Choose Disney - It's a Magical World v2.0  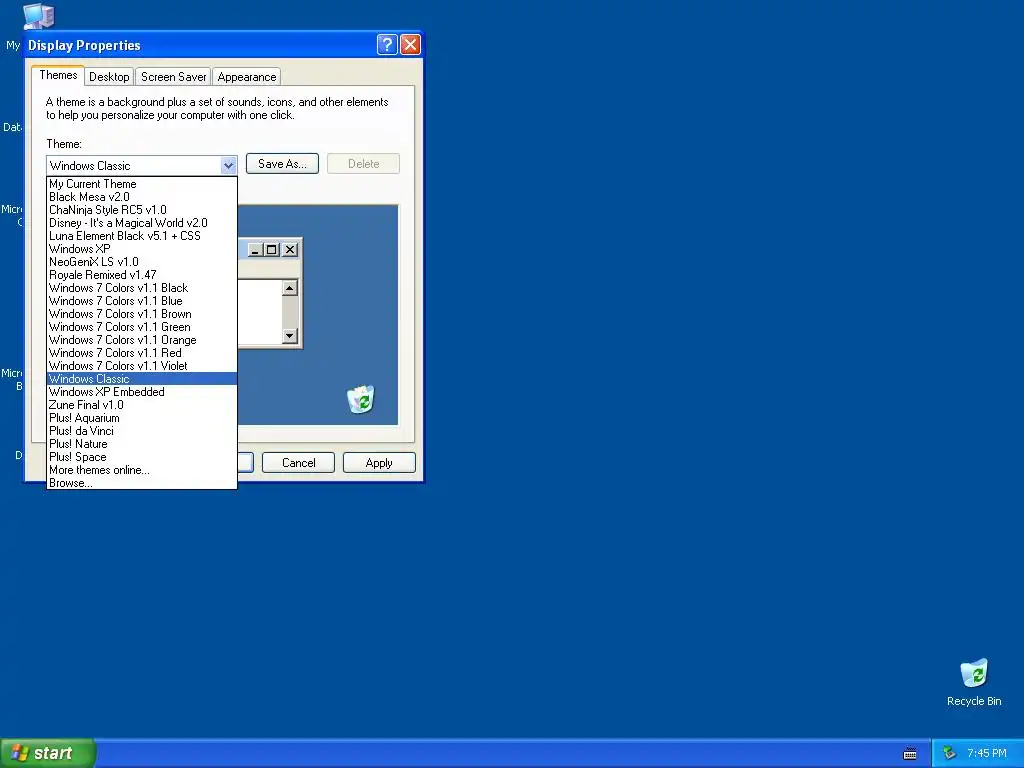coord(142,223)
